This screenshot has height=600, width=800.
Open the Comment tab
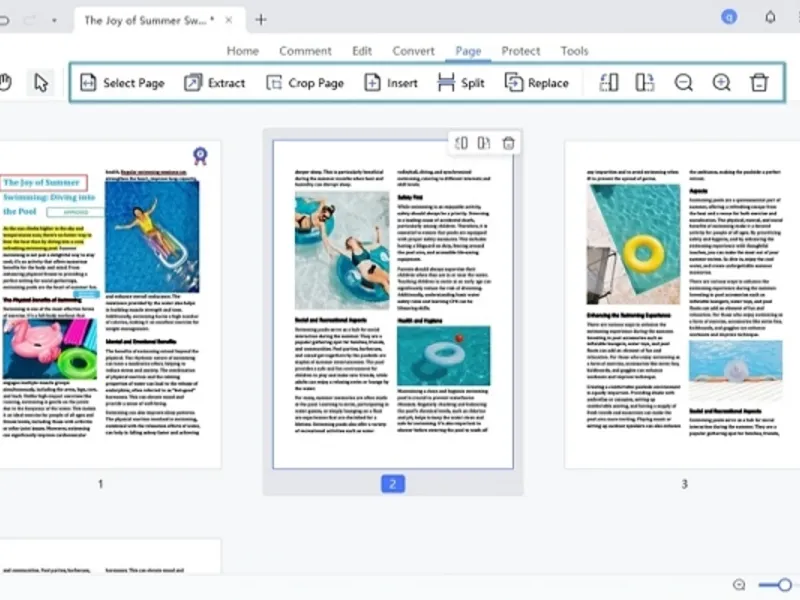coord(305,51)
